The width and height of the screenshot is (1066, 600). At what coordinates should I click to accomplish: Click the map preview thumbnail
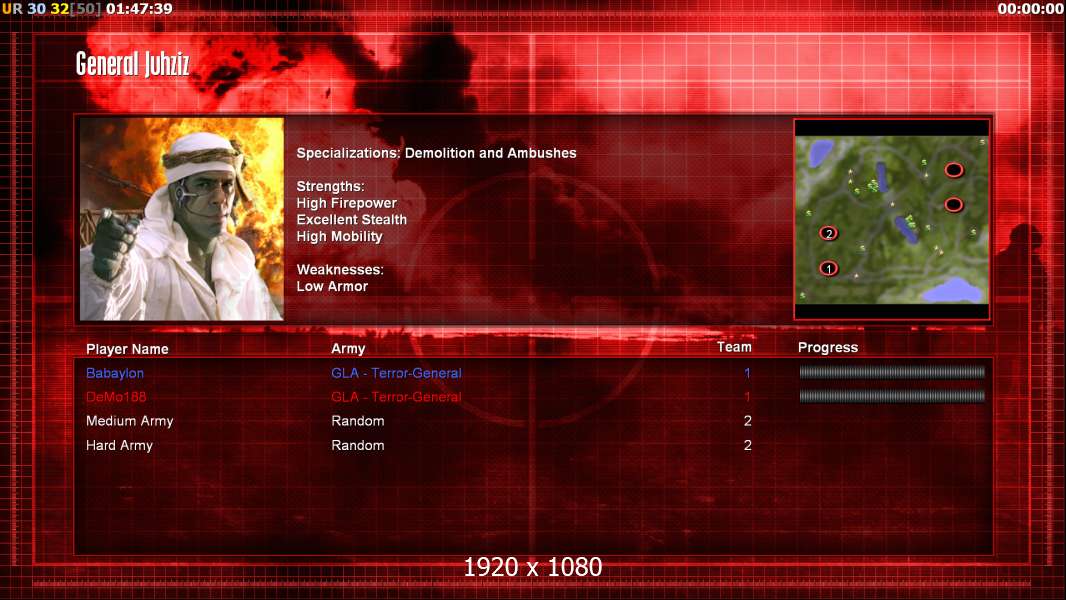tap(892, 219)
